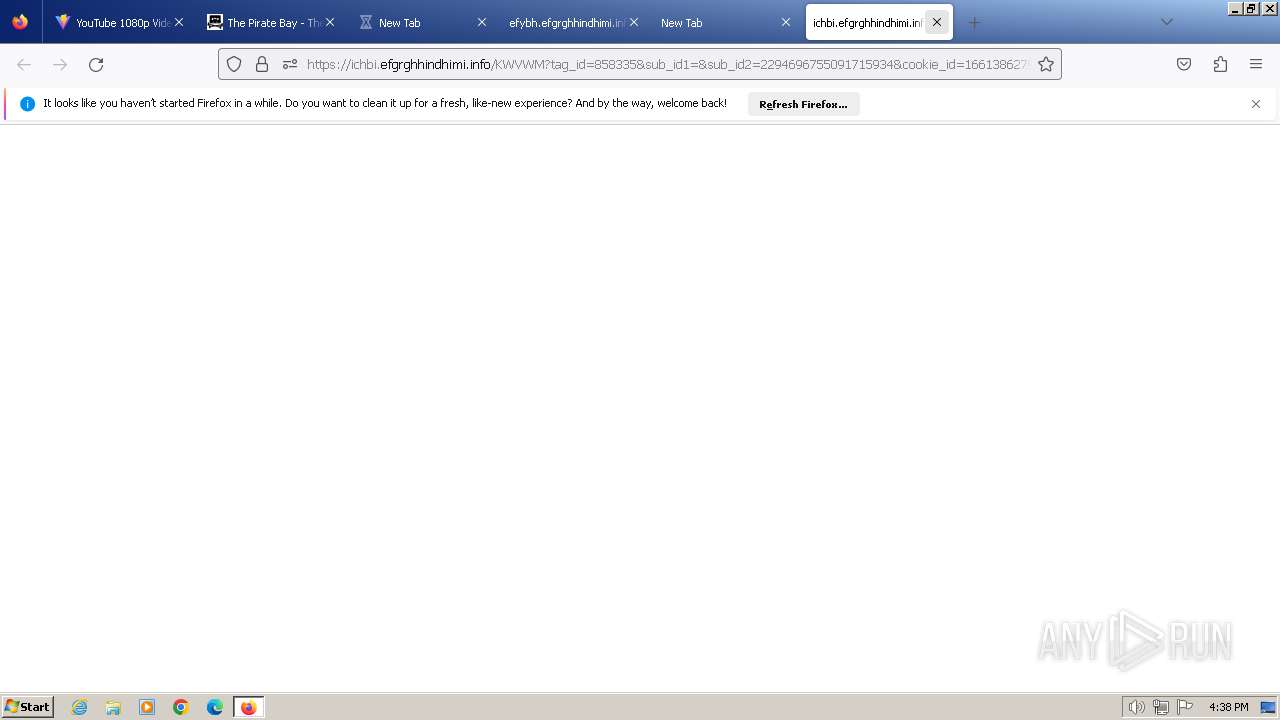Close the efybh.efgrghhindhimi tab
Image resolution: width=1280 pixels, height=720 pixels.
coord(634,22)
